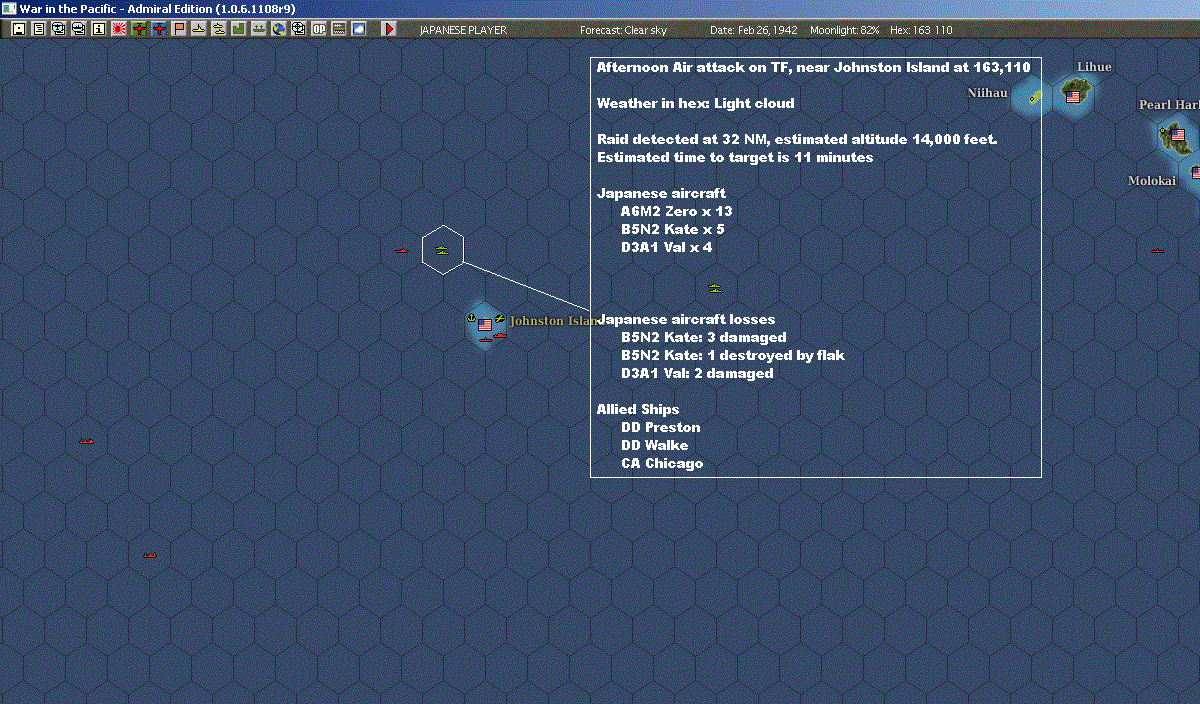Click the orange flag toolbar icon
Screen dimensions: 1200x704
[x=179, y=29]
